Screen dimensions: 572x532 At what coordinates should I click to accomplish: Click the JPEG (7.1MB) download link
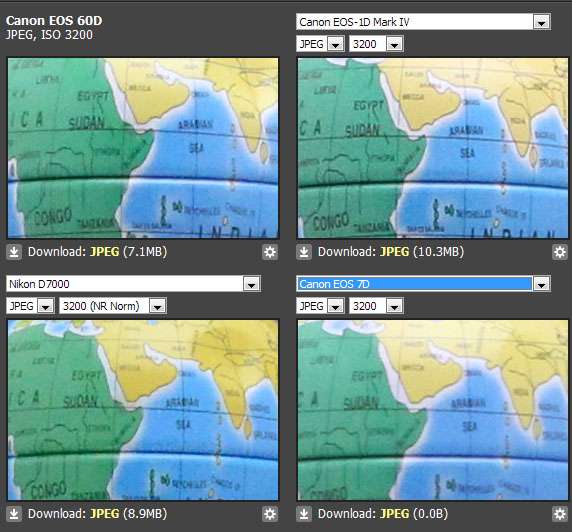click(128, 251)
